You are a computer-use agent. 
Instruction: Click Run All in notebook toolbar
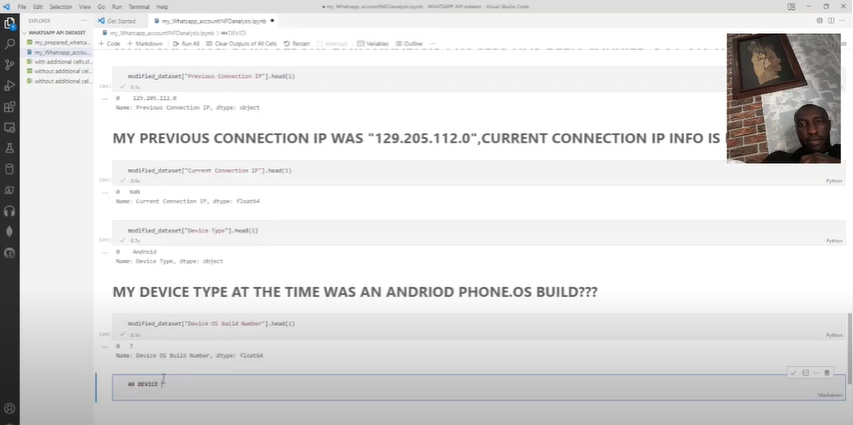pos(186,44)
